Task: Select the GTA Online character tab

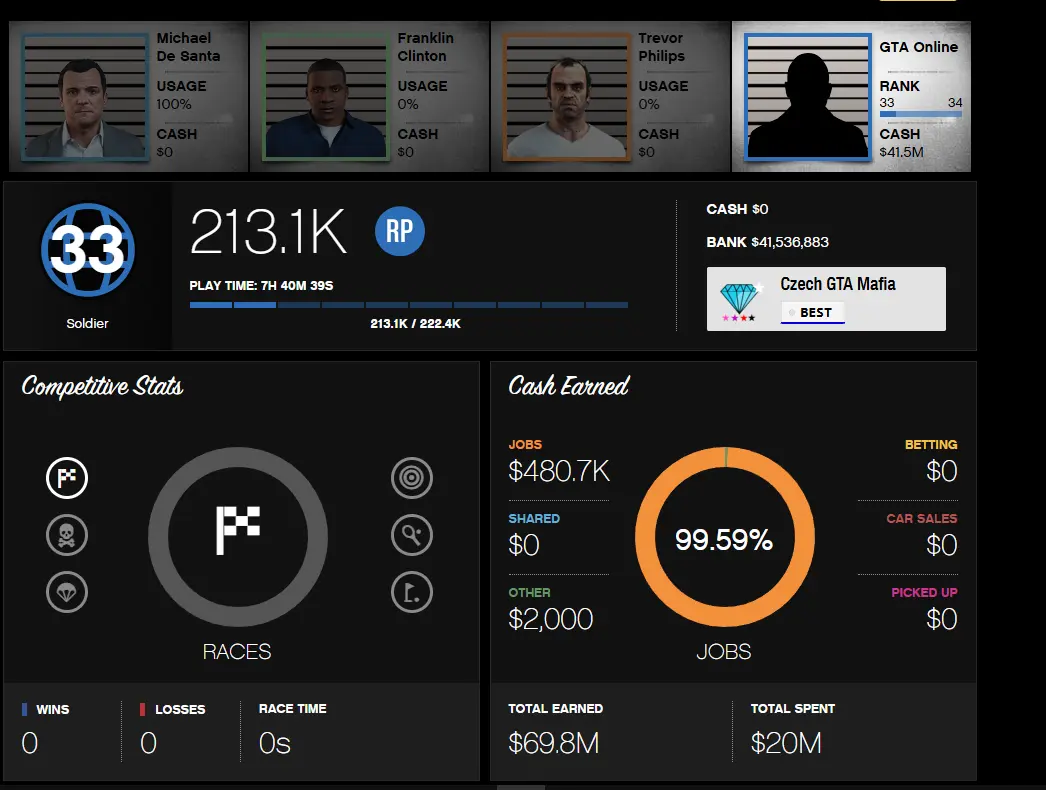Action: click(x=851, y=97)
